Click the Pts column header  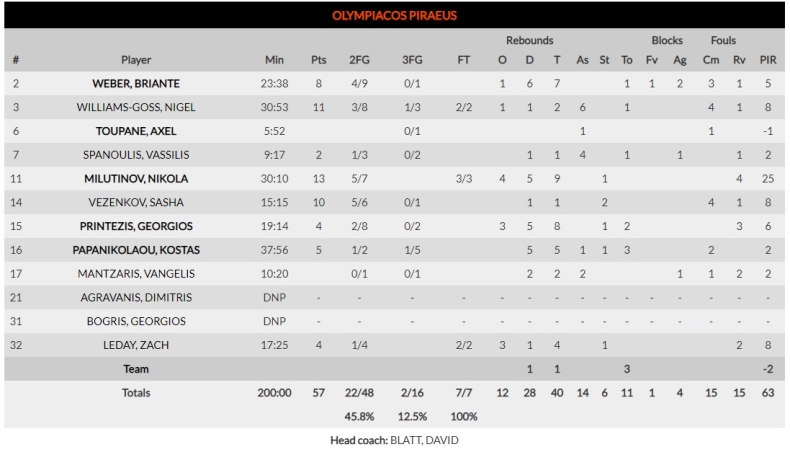(x=319, y=59)
